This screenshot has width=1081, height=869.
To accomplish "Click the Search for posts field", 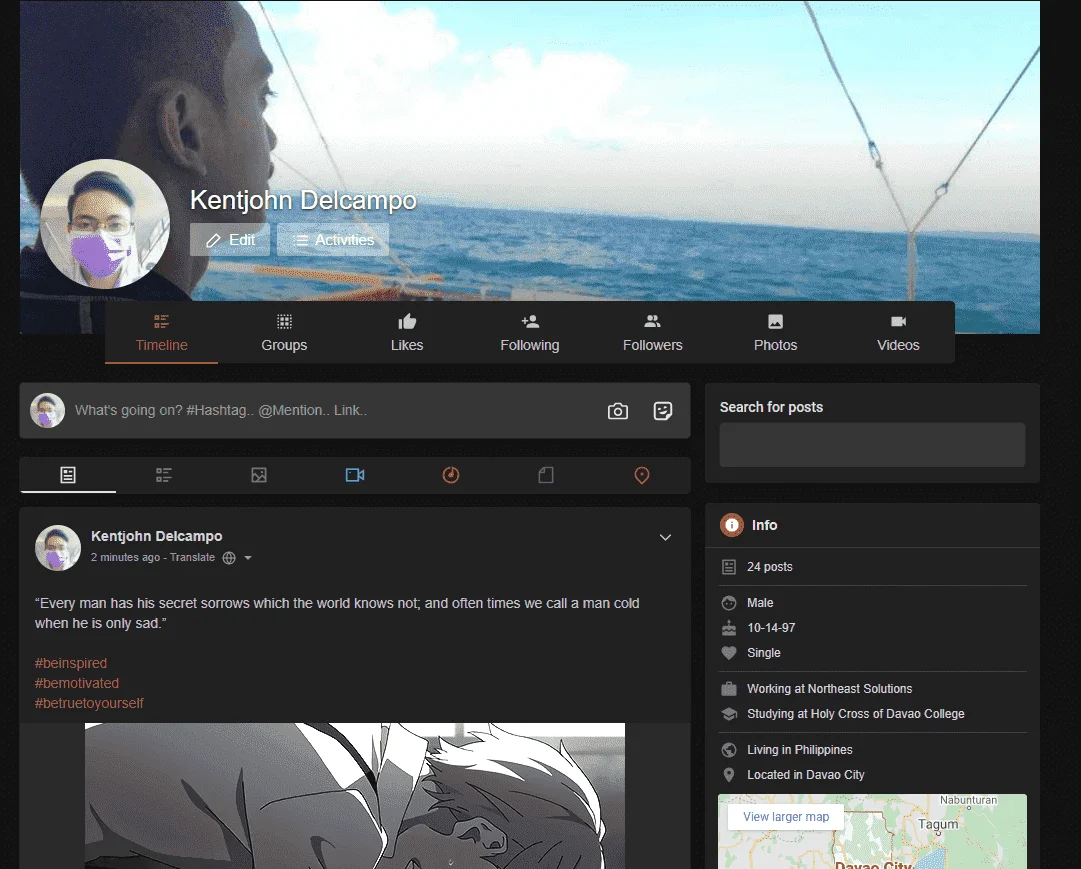I will click(x=872, y=445).
